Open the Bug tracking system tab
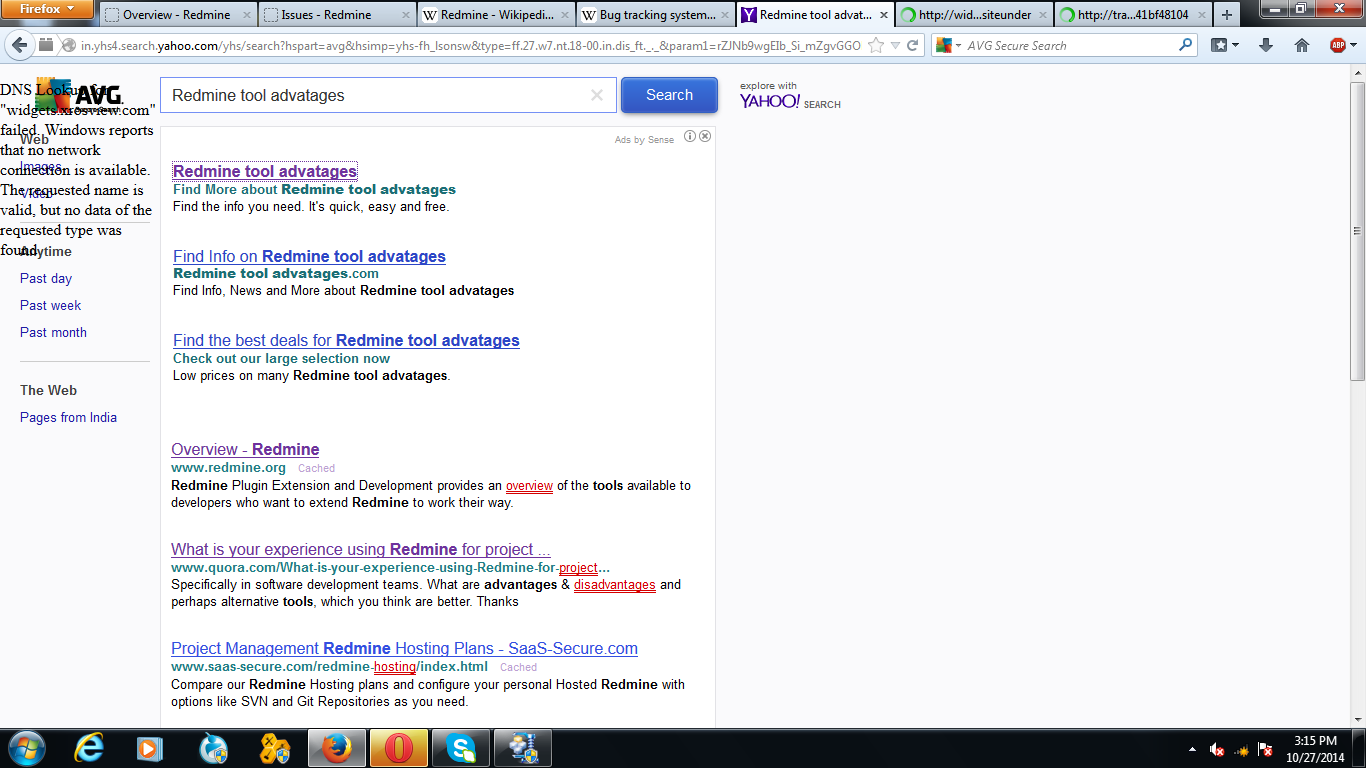This screenshot has height=768, width=1366. (655, 15)
